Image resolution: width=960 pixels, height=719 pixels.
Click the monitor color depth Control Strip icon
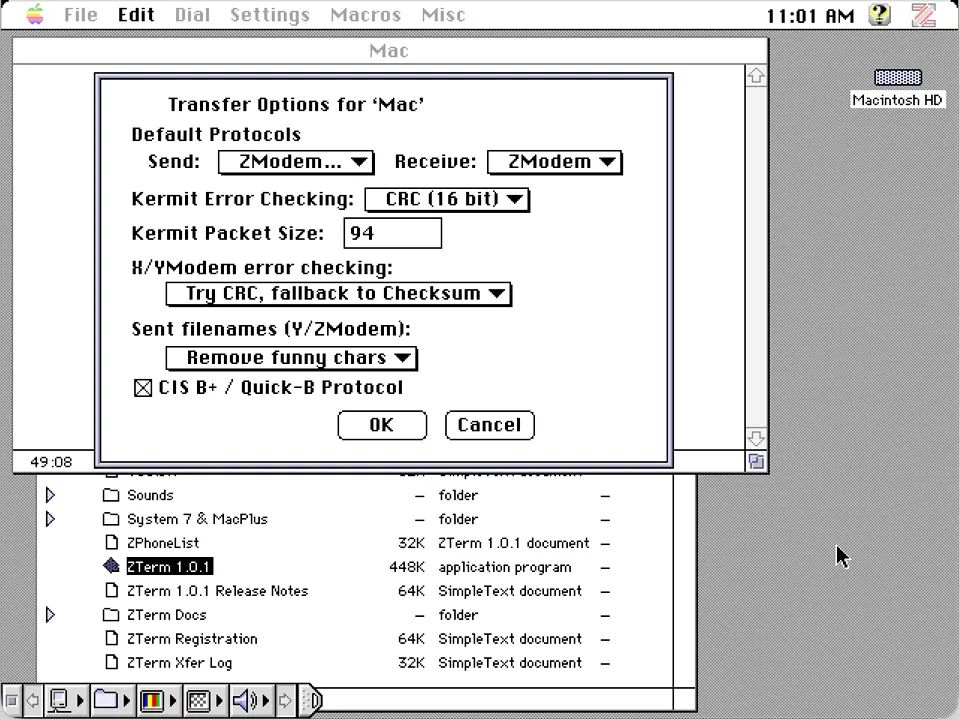tap(150, 700)
